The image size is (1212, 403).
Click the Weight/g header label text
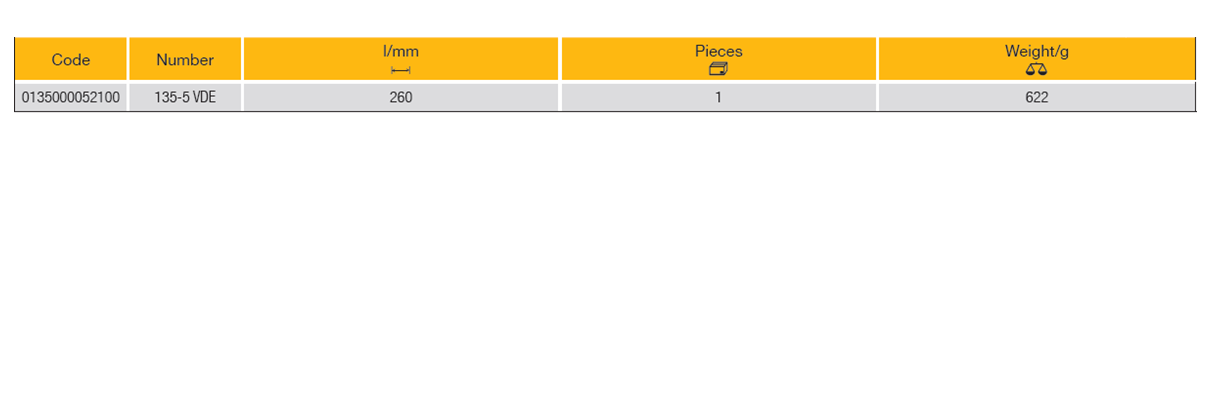click(1037, 51)
